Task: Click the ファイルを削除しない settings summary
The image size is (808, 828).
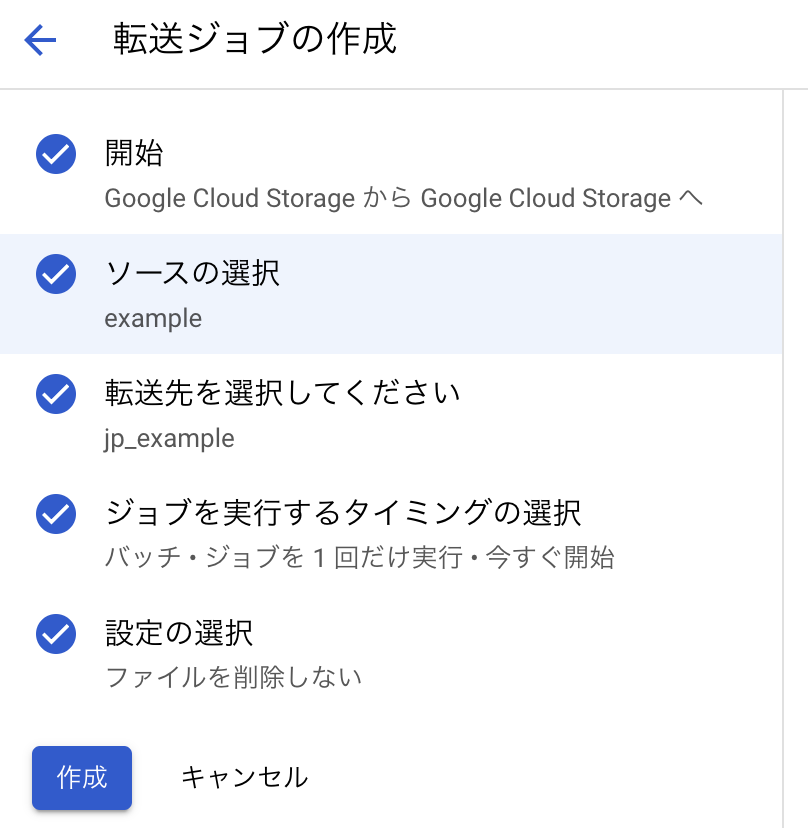Action: coord(233,678)
